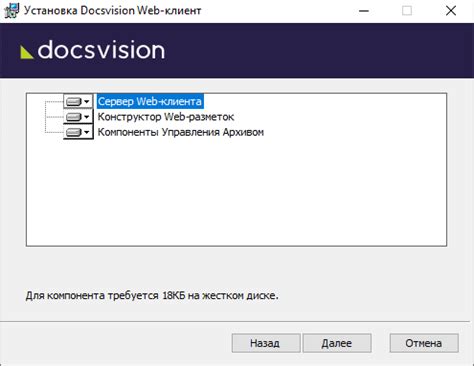
Task: Minimize the installer window
Action: pyautogui.click(x=364, y=11)
